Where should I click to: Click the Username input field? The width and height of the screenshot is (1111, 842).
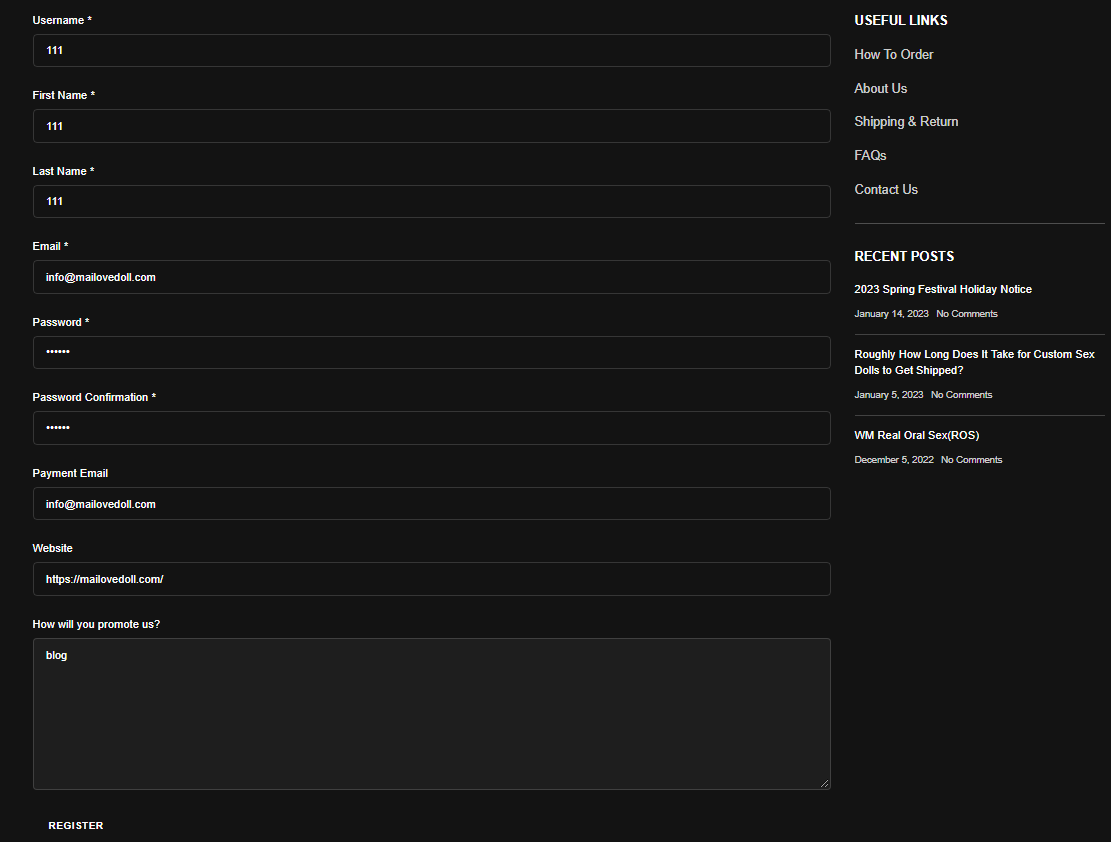[x=432, y=50]
